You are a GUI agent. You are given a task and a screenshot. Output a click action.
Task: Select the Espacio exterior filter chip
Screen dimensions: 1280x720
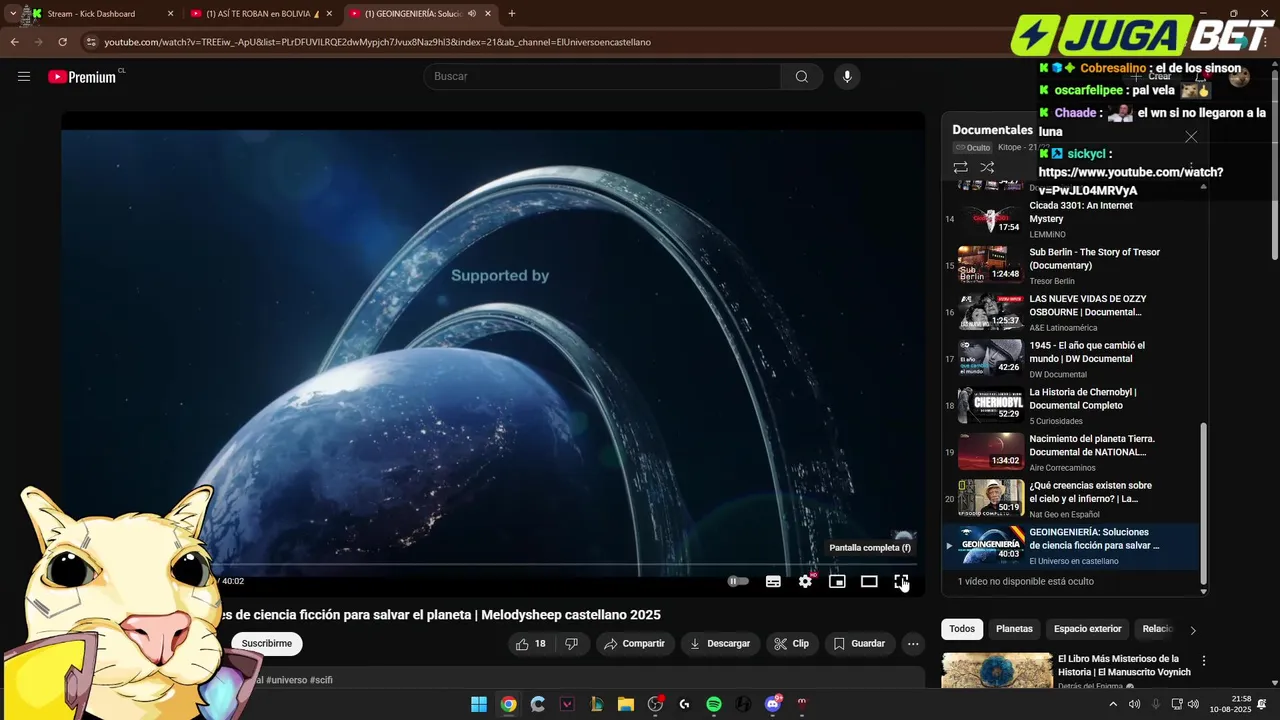[1087, 629]
